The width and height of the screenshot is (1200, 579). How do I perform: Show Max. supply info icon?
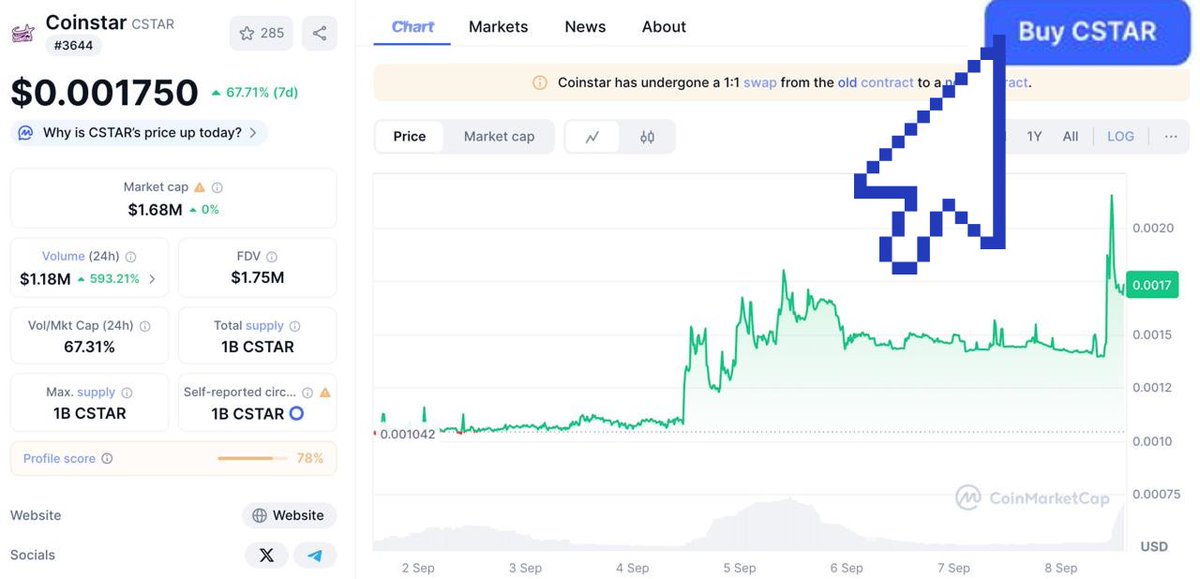pos(127,393)
